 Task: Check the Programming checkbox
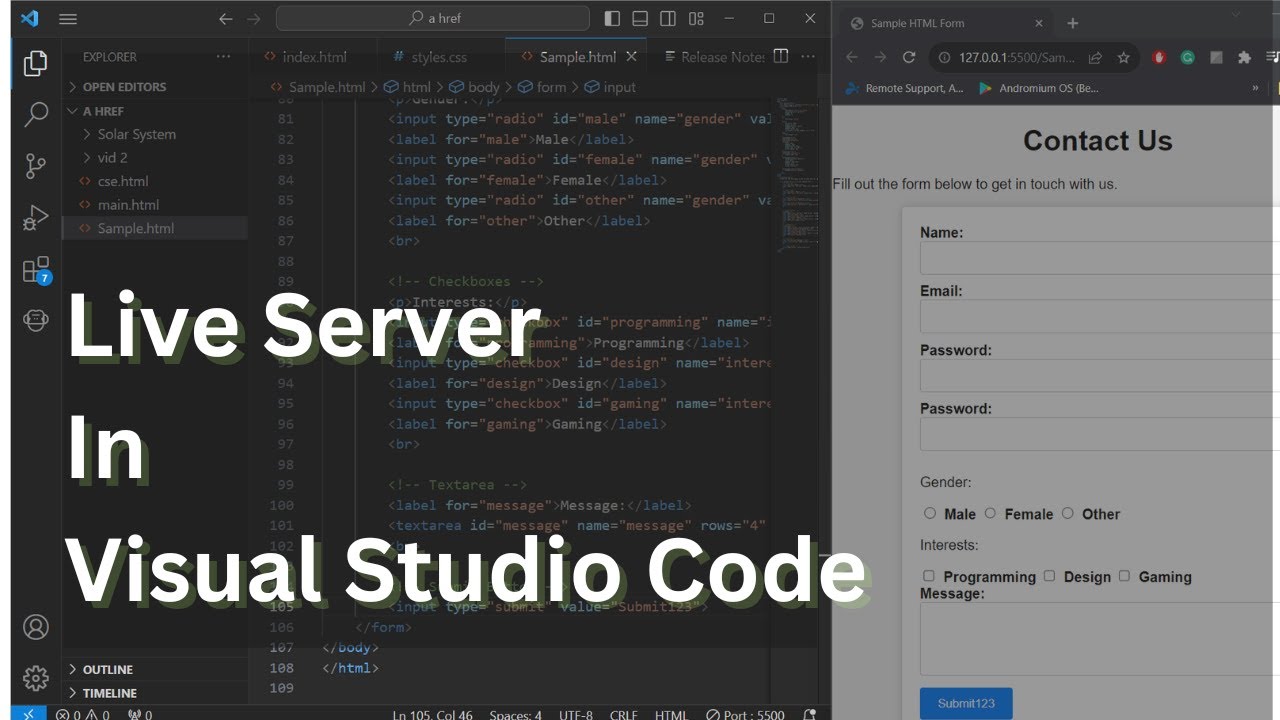(929, 576)
